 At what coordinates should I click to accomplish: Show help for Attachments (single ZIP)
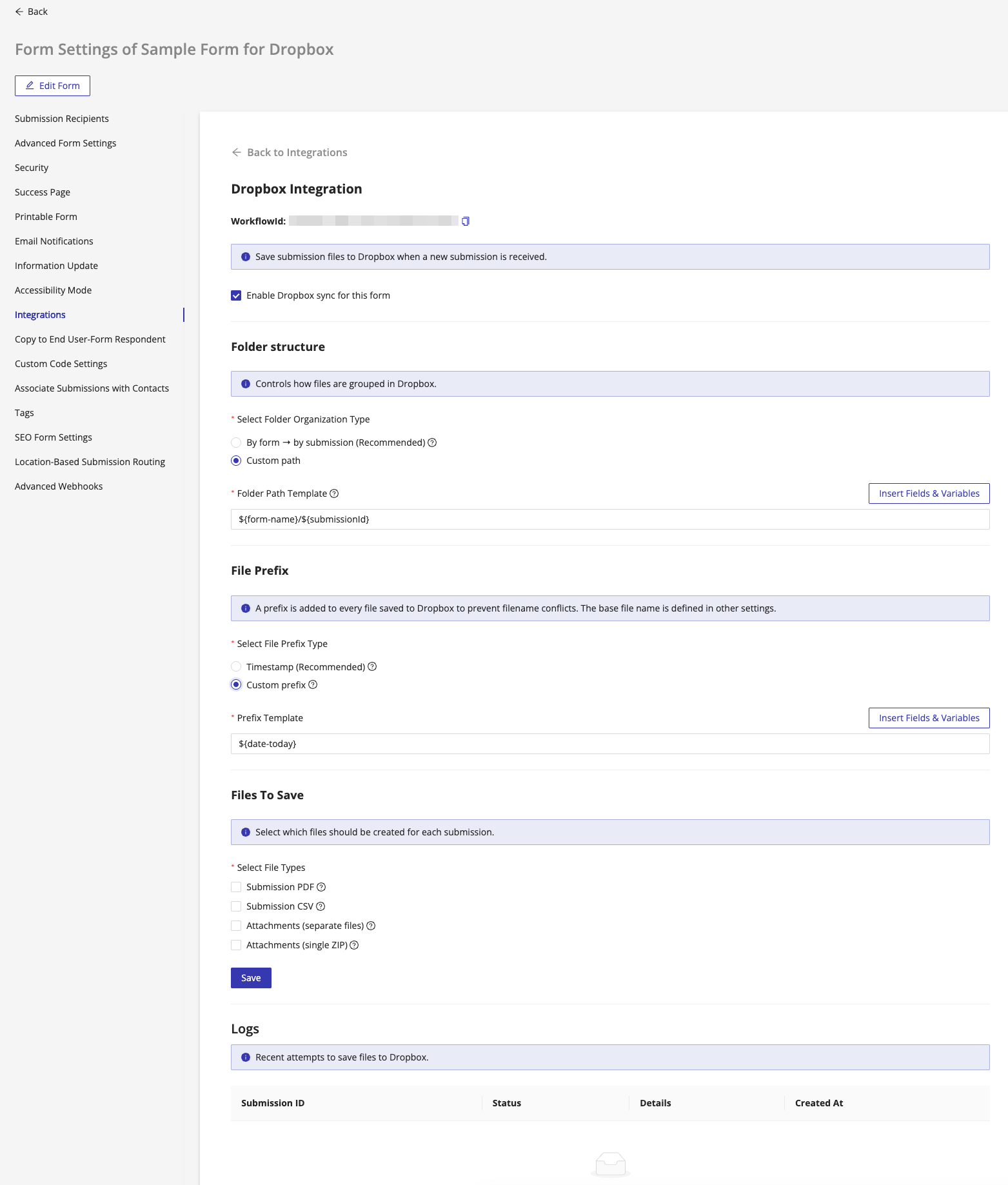pos(354,945)
